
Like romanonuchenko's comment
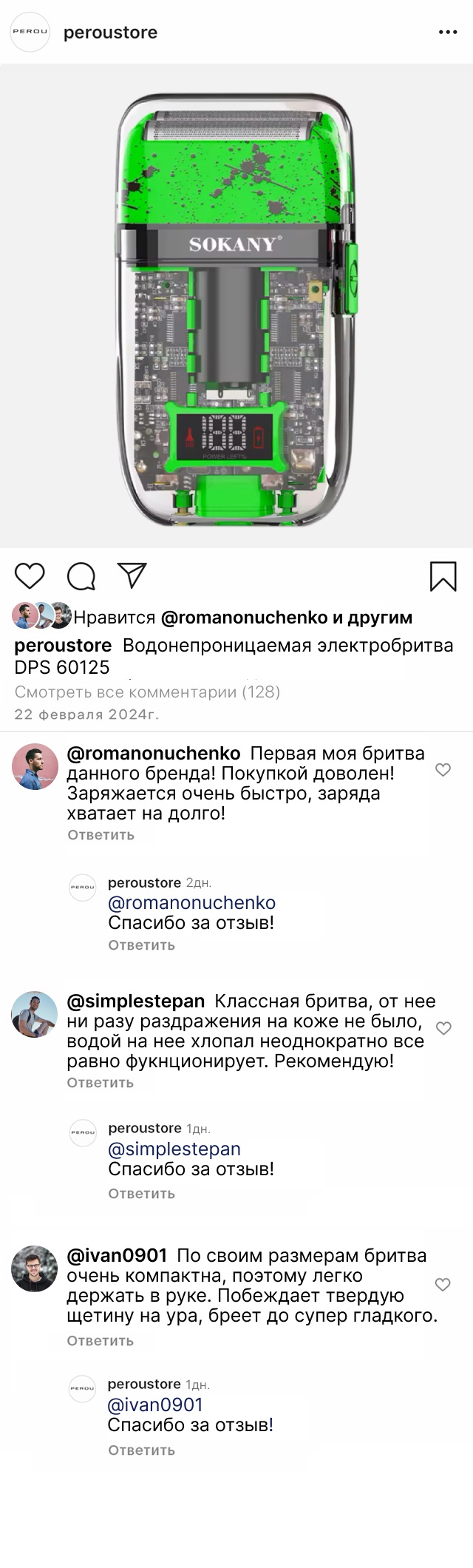[x=443, y=770]
